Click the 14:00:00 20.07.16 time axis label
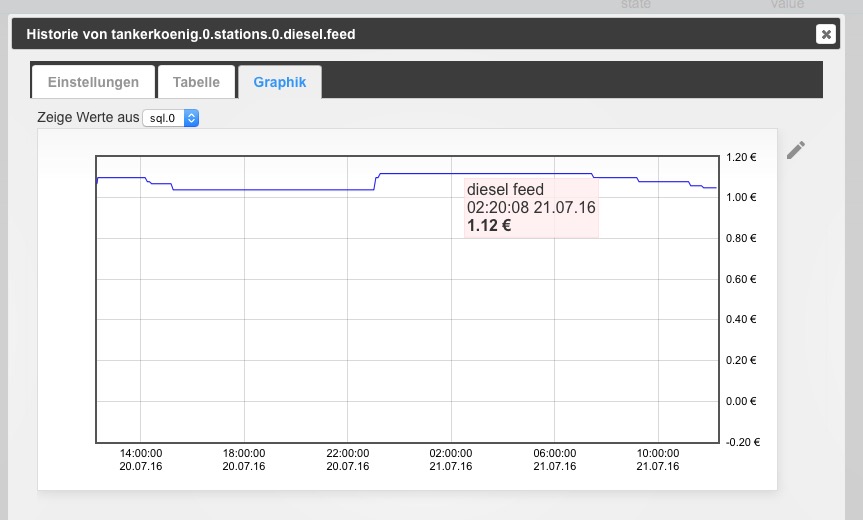The height and width of the screenshot is (520, 863). coord(141,459)
